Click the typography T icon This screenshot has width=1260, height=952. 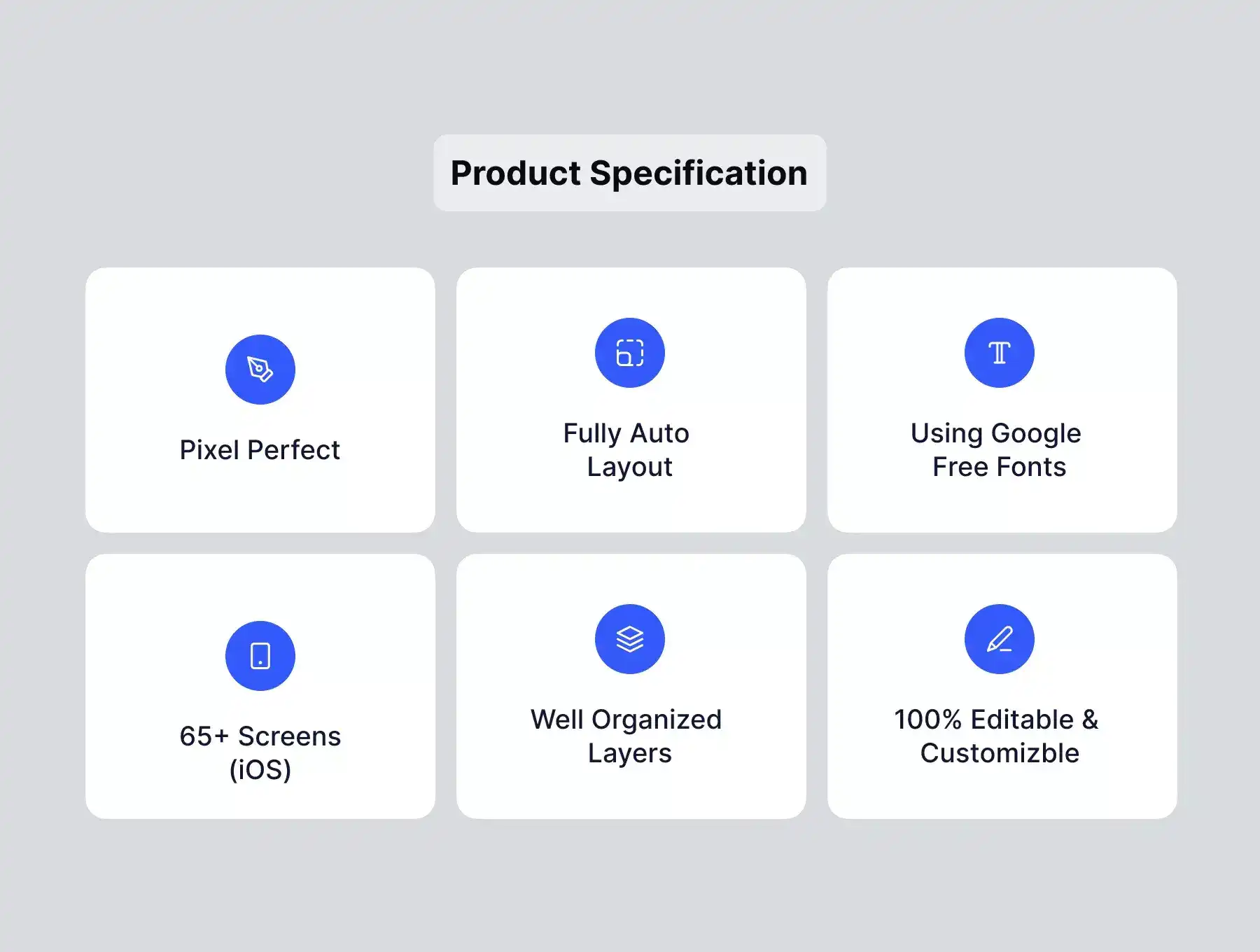[999, 353]
